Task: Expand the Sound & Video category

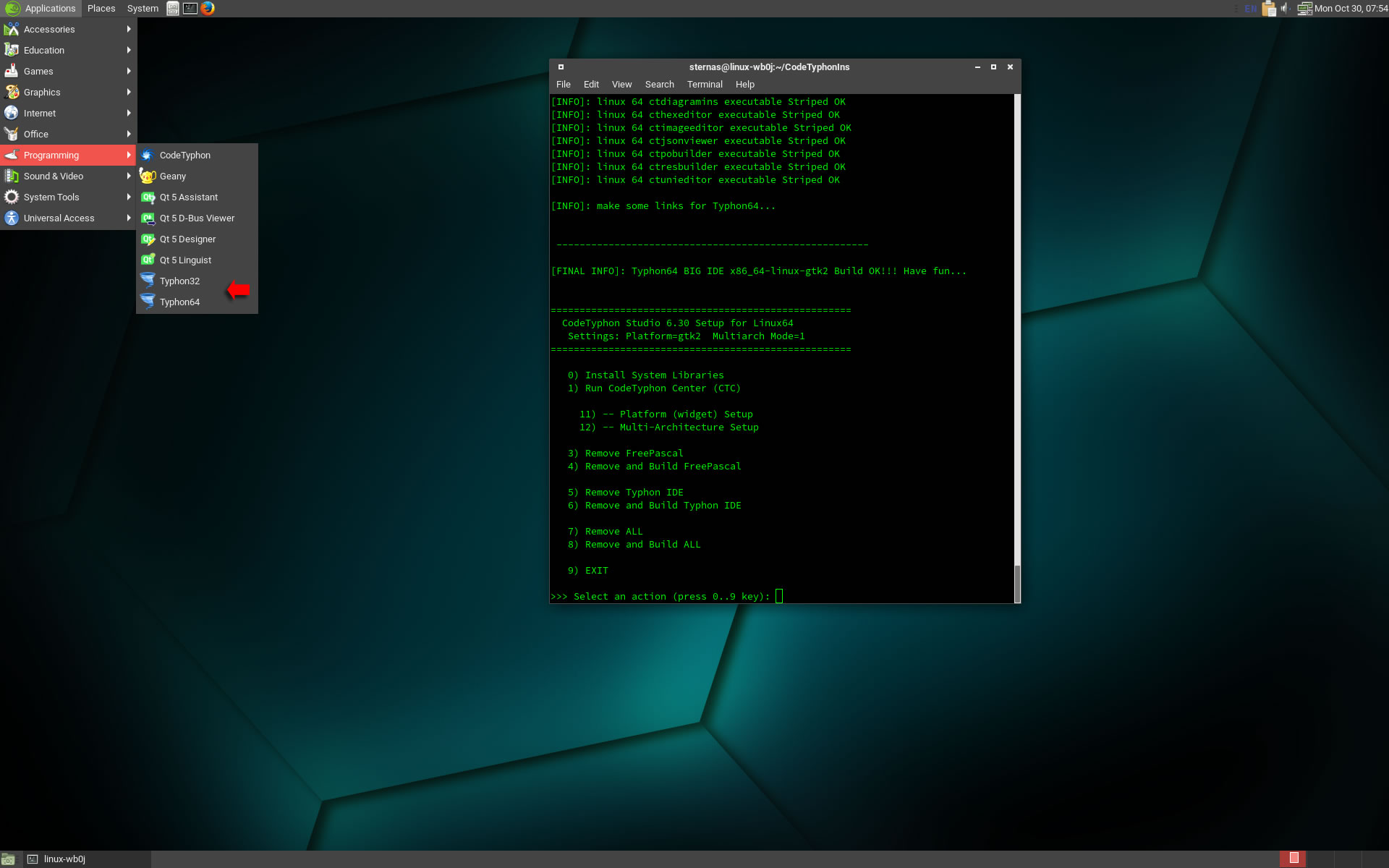Action: [68, 176]
